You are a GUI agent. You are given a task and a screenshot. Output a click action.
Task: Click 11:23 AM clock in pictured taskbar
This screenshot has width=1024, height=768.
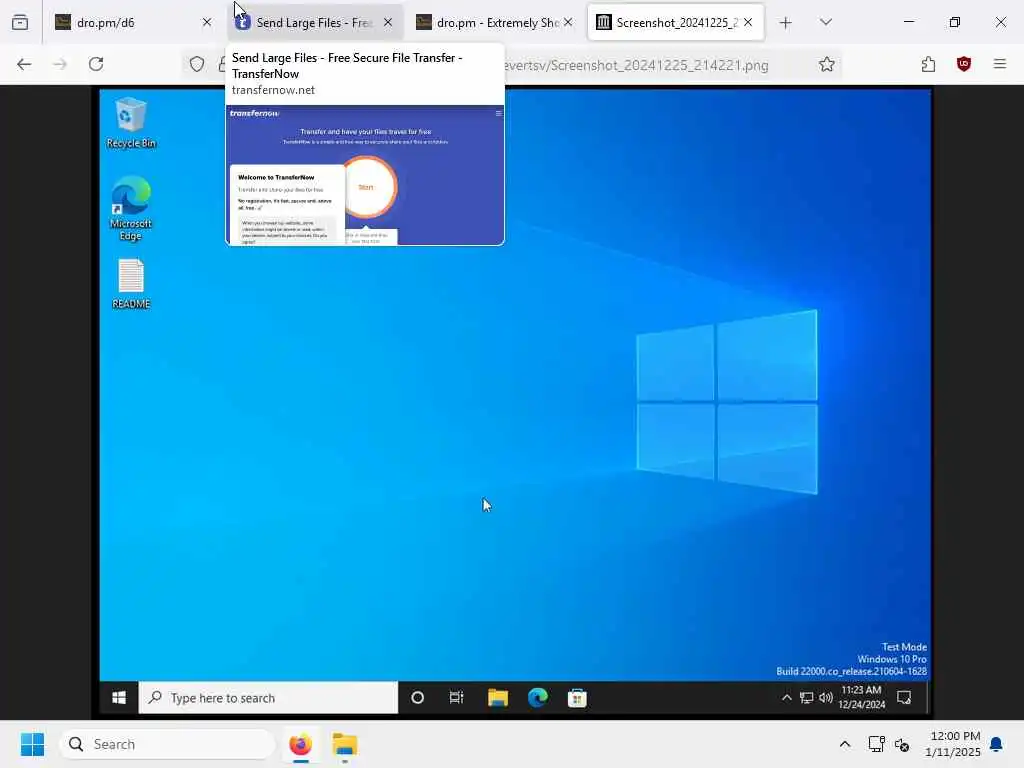[x=861, y=697]
